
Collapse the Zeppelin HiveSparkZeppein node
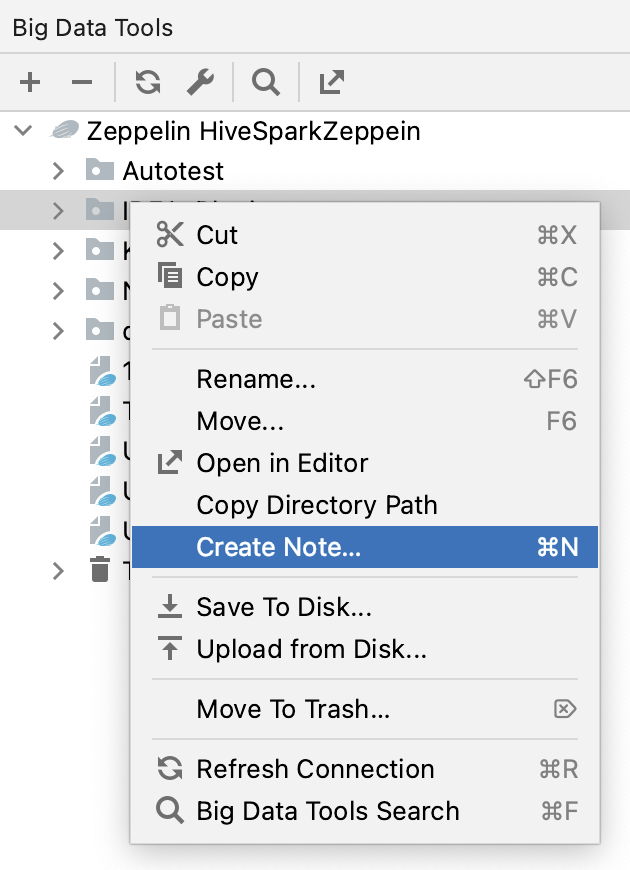tap(23, 131)
